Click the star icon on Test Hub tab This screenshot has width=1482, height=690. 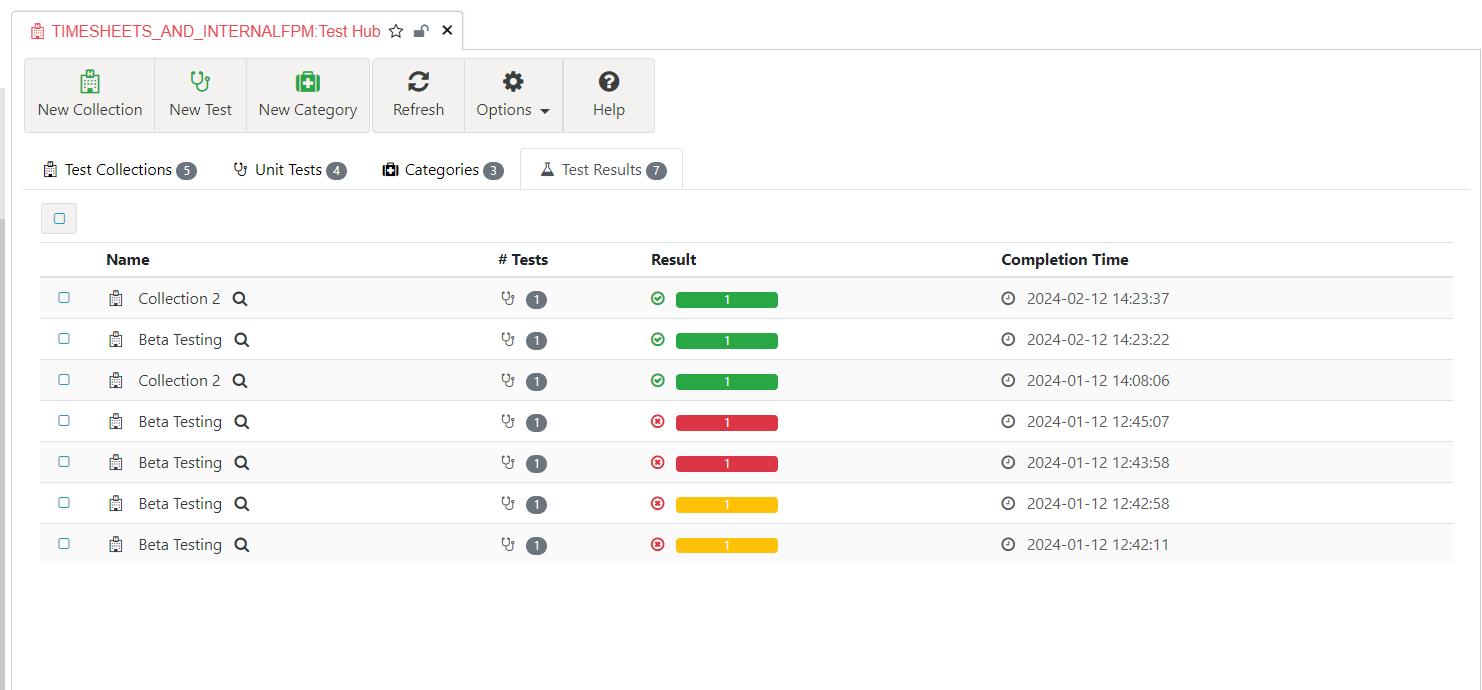(396, 31)
